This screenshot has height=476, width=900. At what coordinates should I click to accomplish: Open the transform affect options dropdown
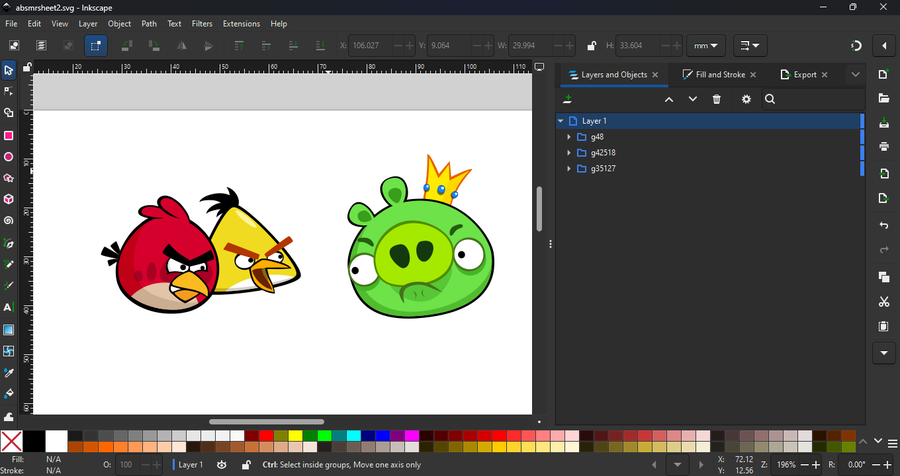tap(750, 46)
